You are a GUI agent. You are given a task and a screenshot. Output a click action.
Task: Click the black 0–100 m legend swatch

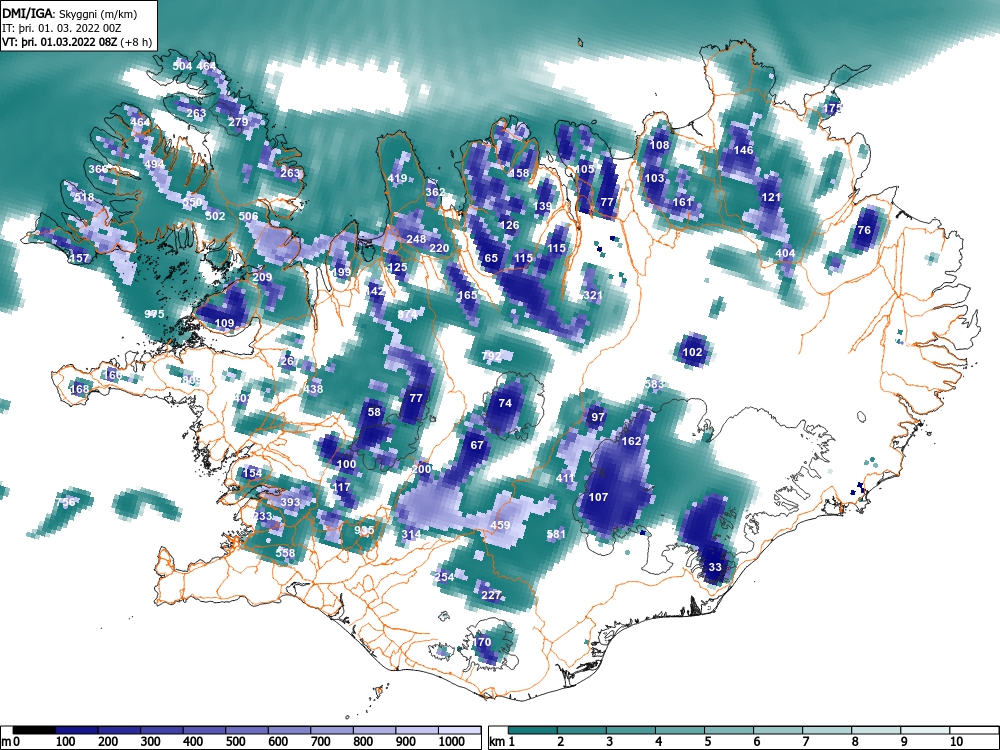pyautogui.click(x=34, y=730)
